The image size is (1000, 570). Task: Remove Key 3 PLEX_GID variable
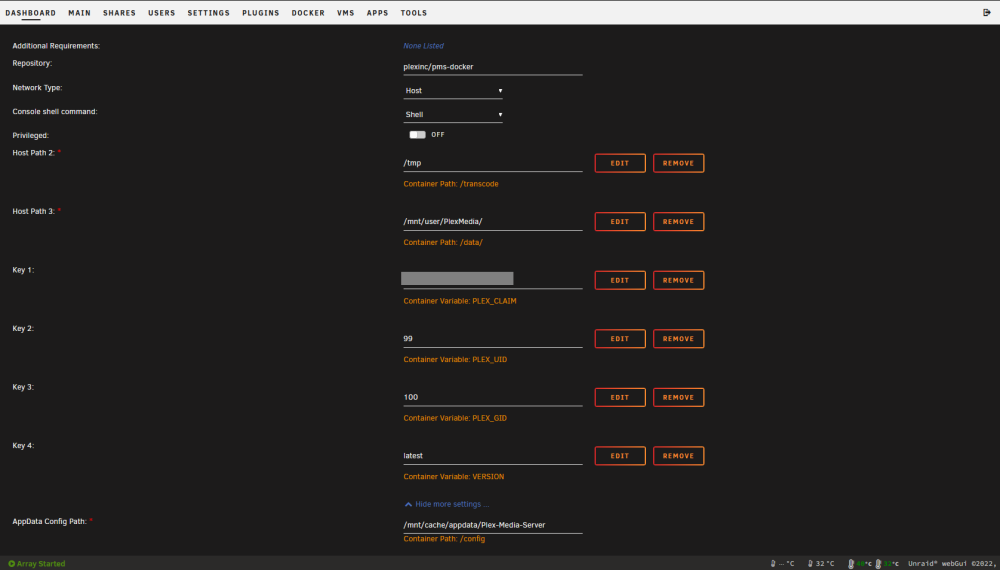(679, 398)
